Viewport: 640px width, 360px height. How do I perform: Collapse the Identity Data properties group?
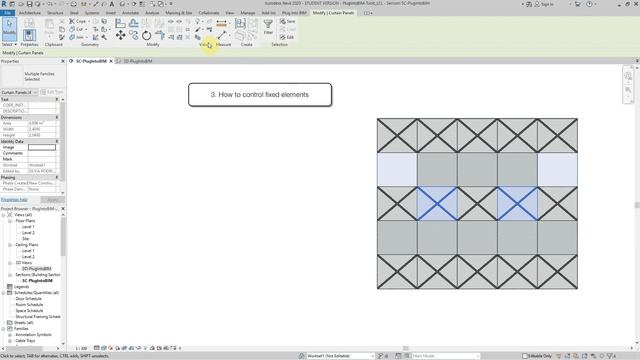click(57, 141)
